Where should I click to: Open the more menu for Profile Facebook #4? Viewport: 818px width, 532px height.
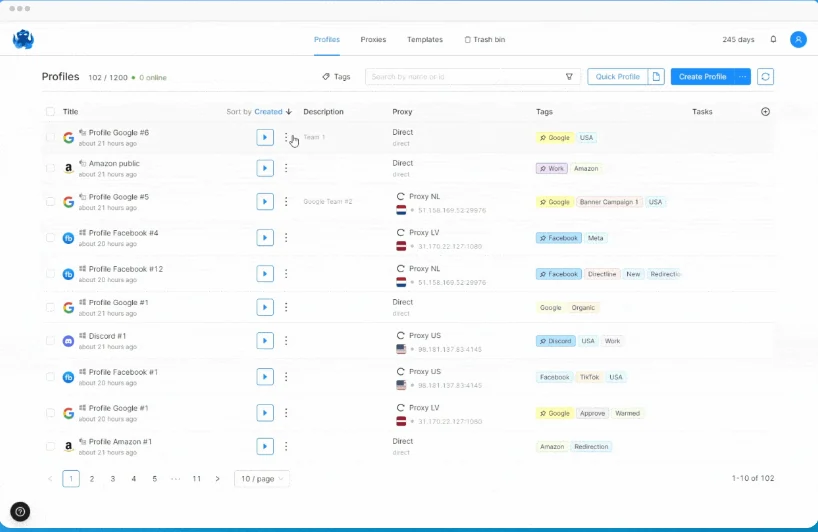coord(286,237)
